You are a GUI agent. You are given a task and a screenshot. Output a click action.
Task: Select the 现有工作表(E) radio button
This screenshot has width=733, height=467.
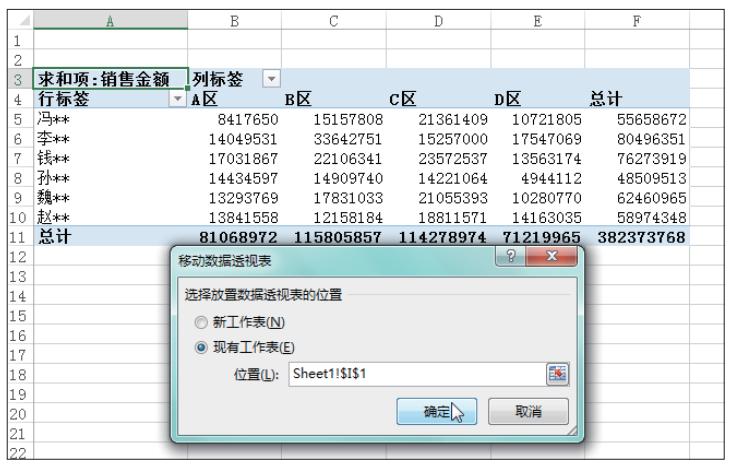point(201,347)
